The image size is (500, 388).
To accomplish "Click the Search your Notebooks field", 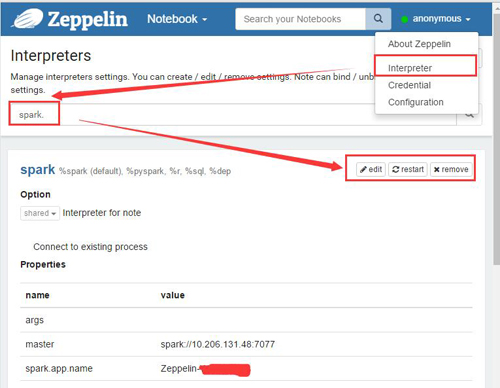I will coord(300,19).
